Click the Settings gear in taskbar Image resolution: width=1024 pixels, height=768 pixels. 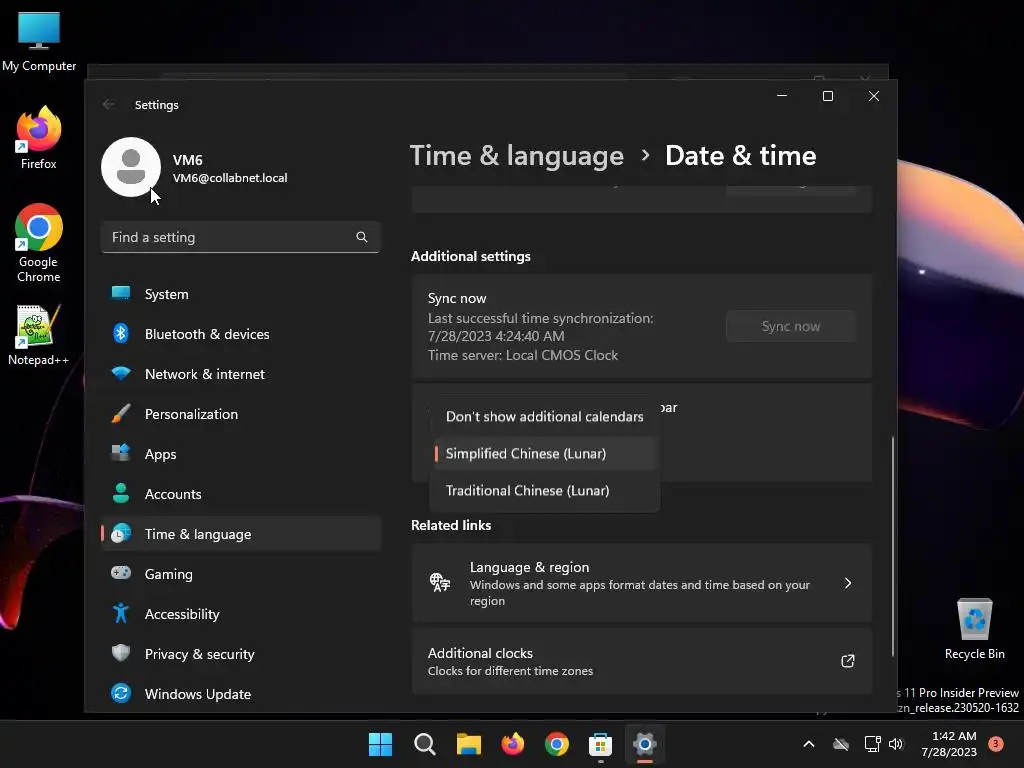tap(645, 744)
